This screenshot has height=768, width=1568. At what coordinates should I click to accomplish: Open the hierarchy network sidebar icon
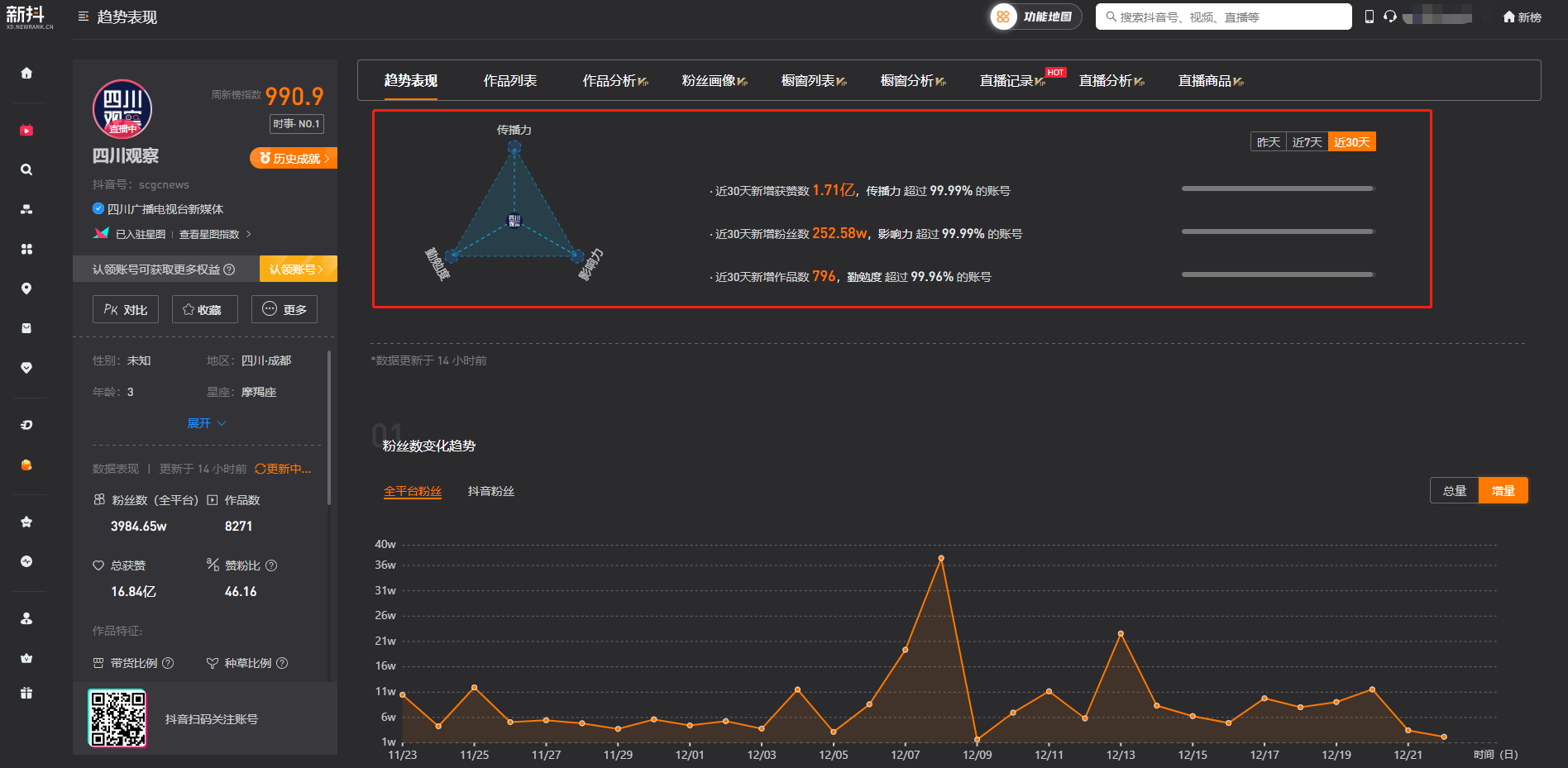(26, 209)
